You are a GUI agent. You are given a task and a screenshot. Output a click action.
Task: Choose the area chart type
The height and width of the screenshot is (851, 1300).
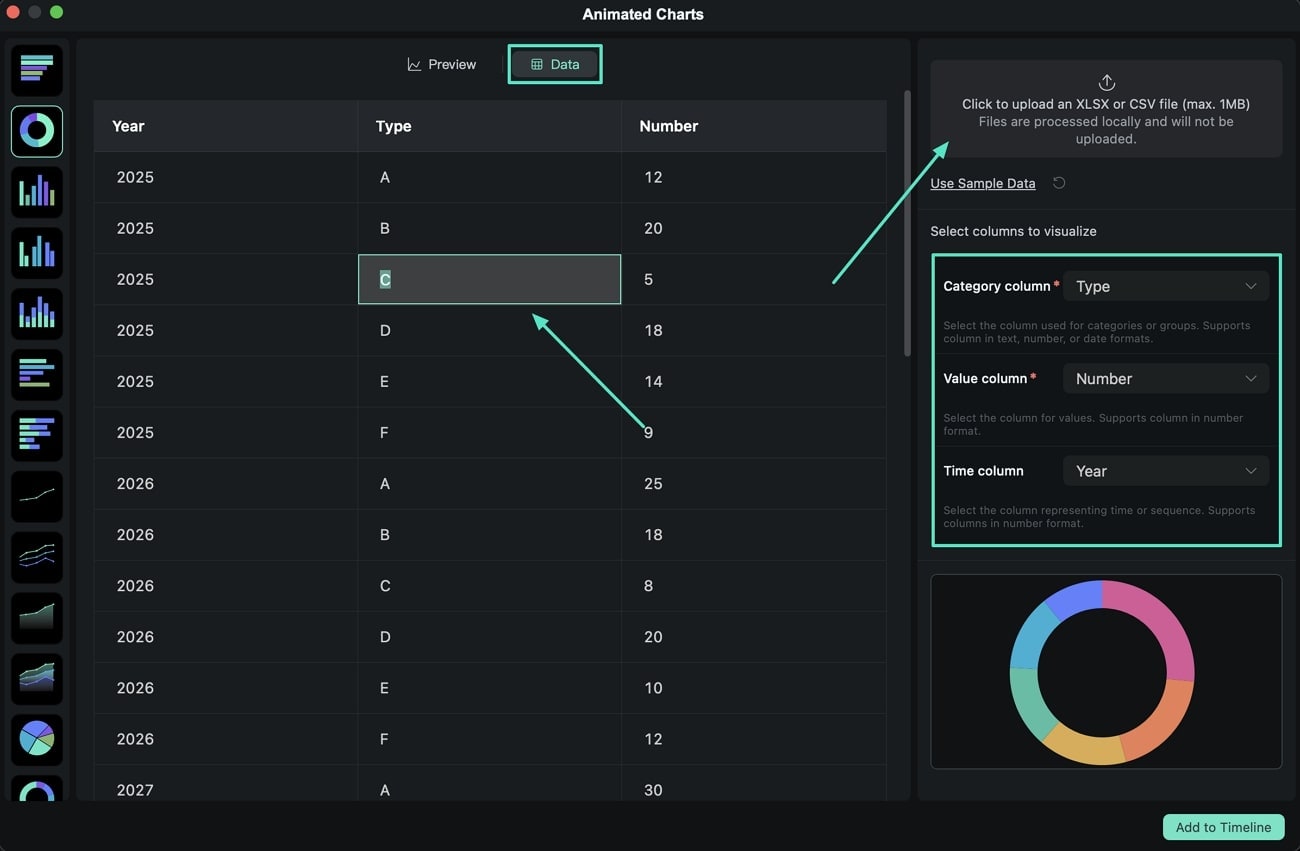click(x=36, y=618)
